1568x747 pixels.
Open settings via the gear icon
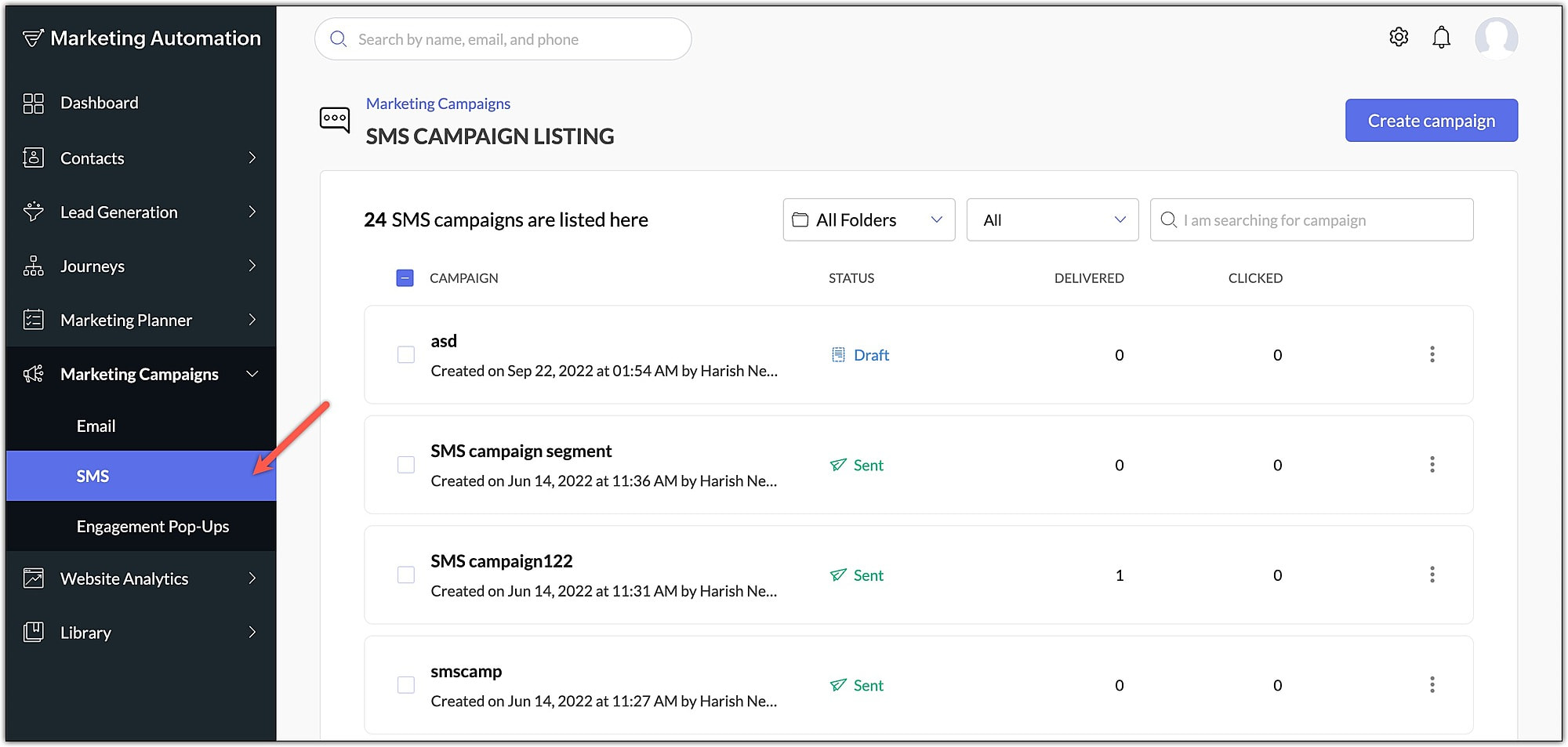point(1399,37)
